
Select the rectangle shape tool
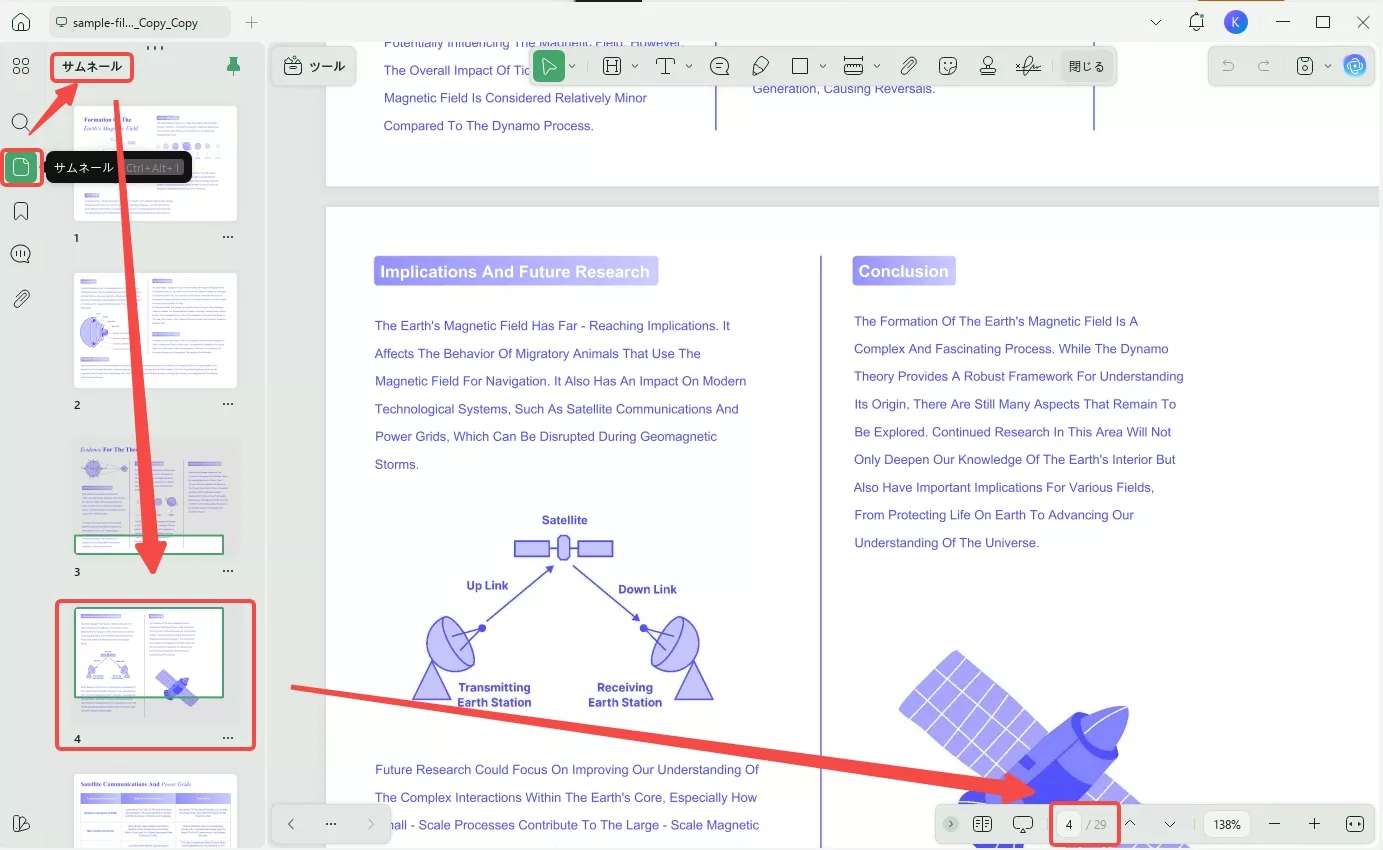[x=800, y=66]
